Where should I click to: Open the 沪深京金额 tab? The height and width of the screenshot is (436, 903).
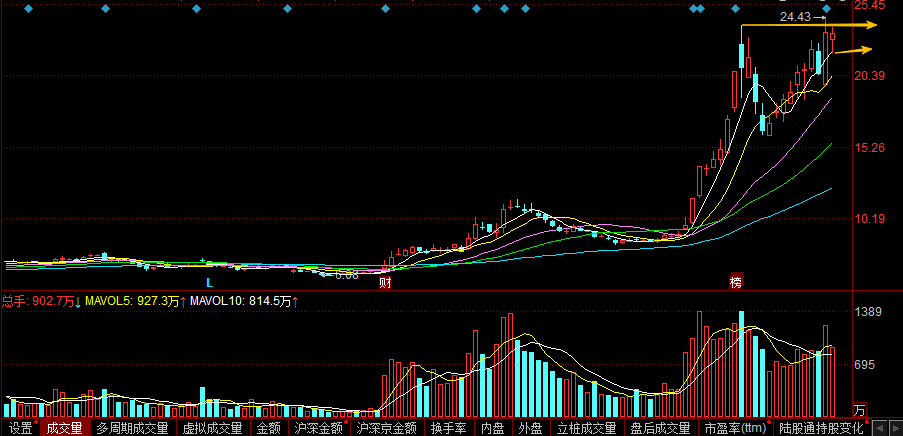coord(386,428)
